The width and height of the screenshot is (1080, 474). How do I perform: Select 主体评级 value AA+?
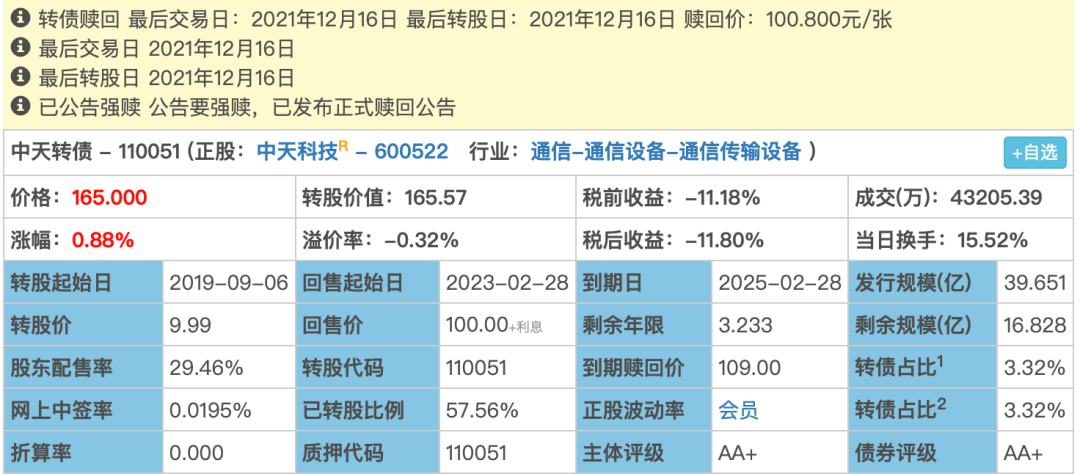738,453
